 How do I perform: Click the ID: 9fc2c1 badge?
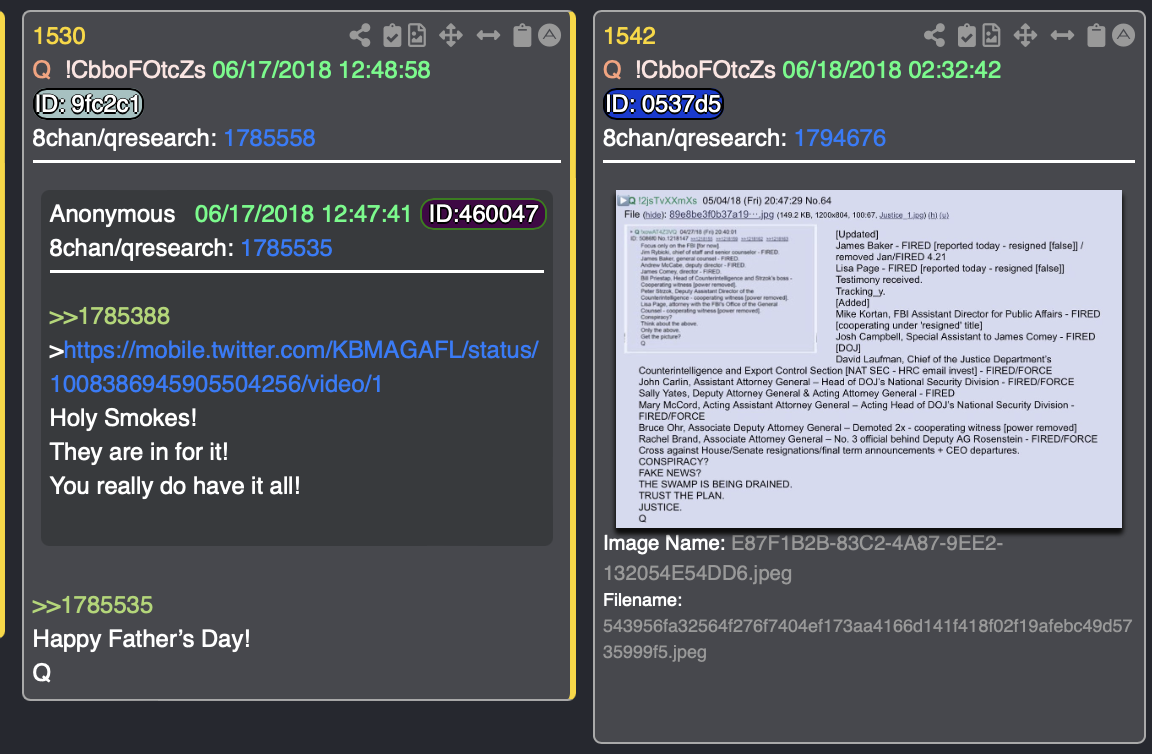click(x=88, y=104)
